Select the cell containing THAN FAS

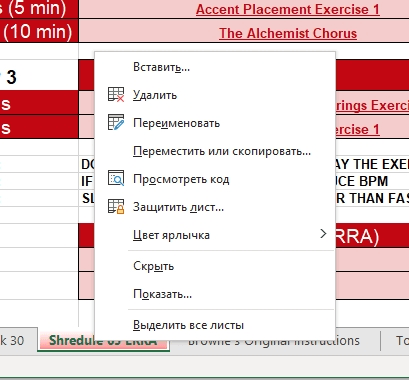(x=372, y=198)
